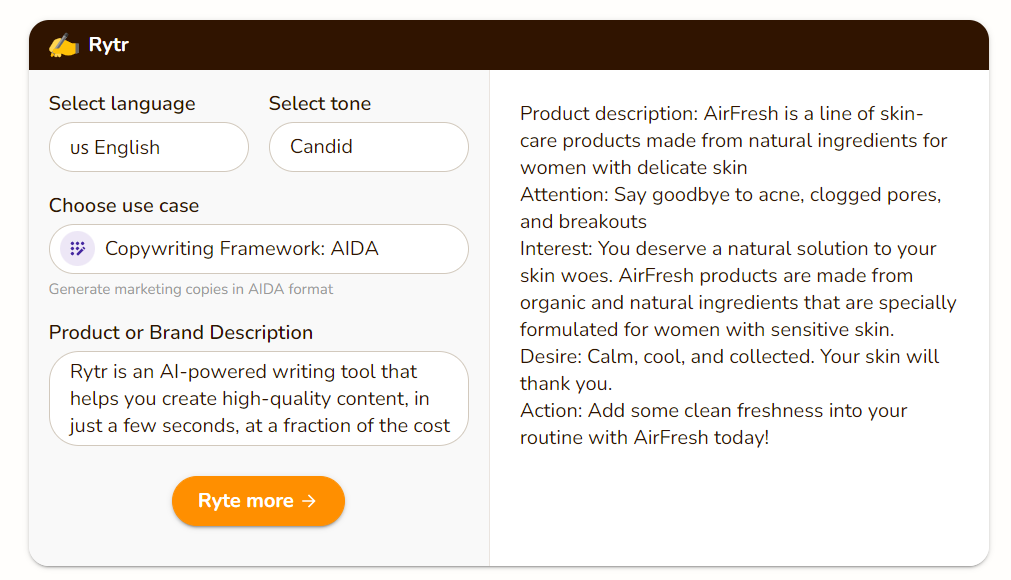
Task: Click the Desire line in generated output
Action: (x=729, y=370)
